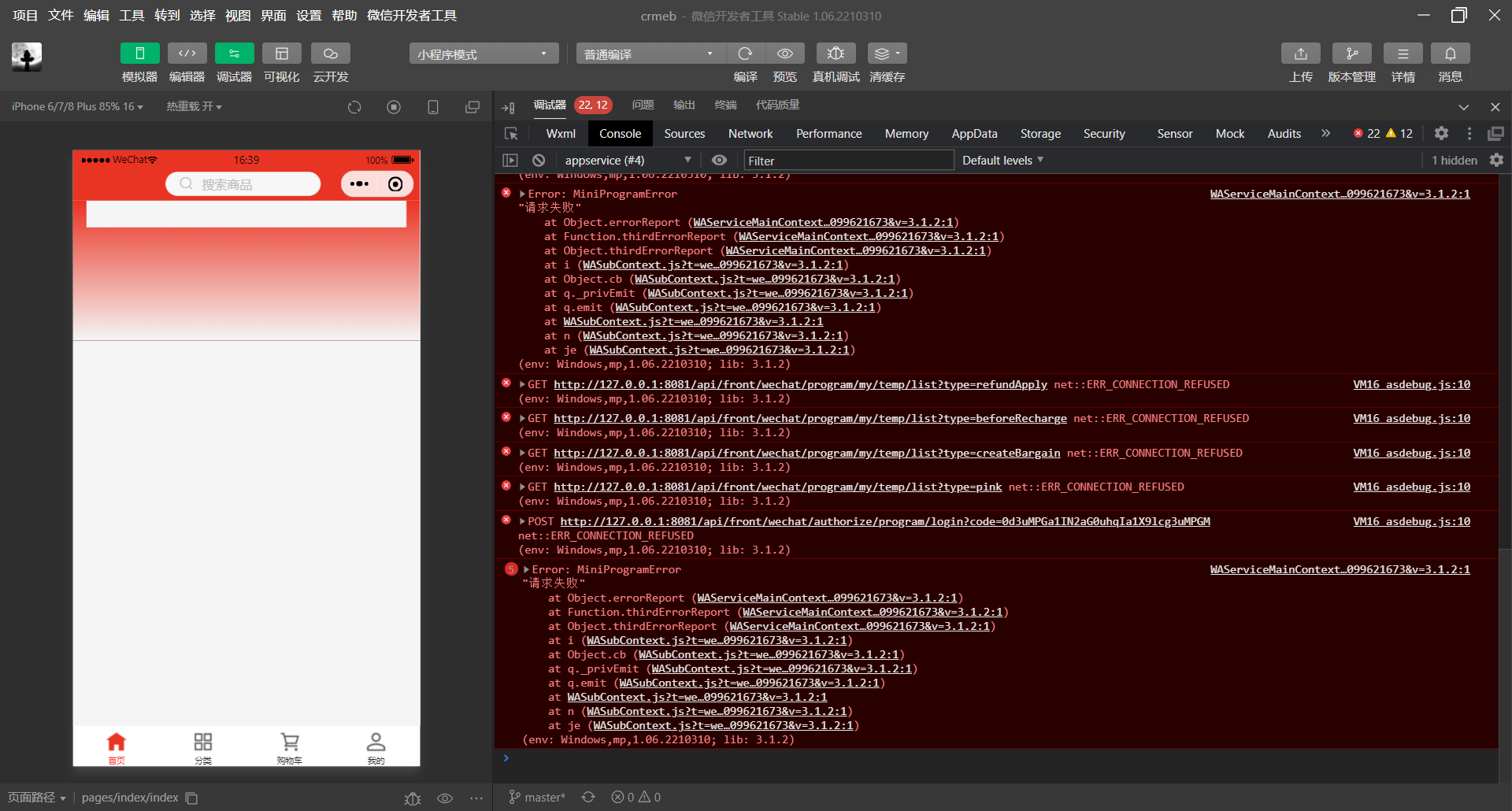Image resolution: width=1512 pixels, height=811 pixels.
Task: Open the AppData devtools tab
Action: coord(974,134)
